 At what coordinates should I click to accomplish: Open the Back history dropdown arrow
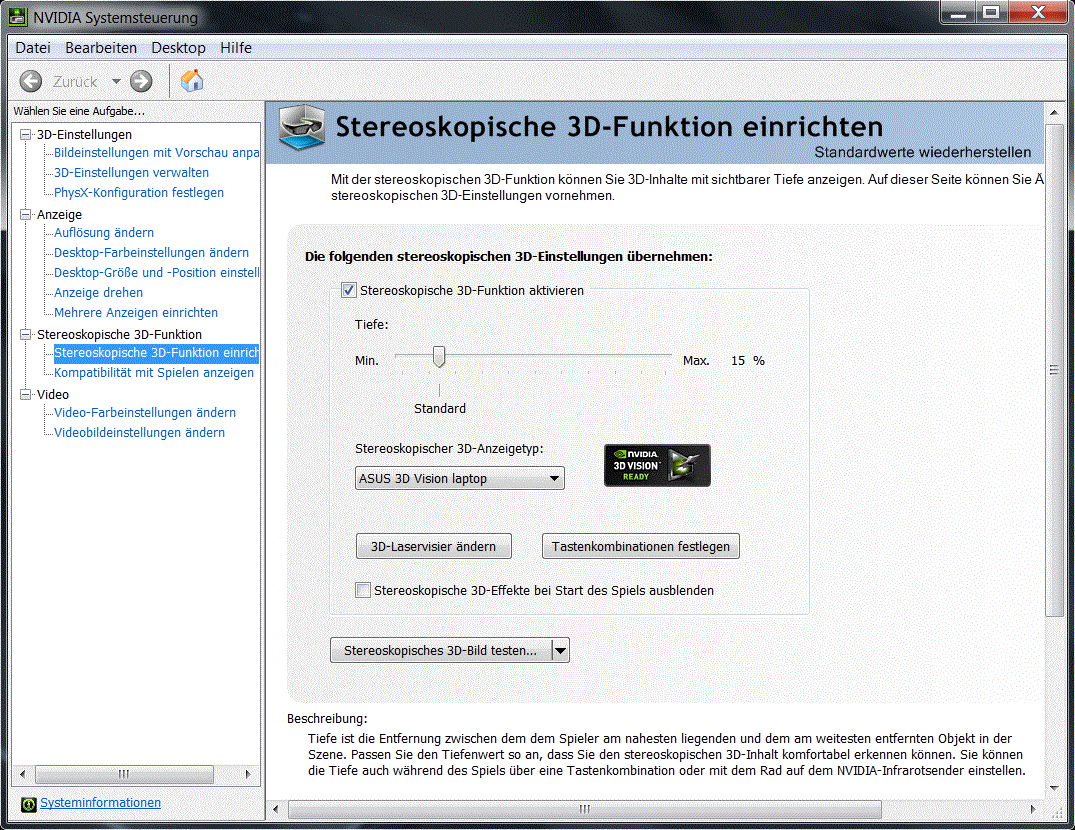coord(116,82)
